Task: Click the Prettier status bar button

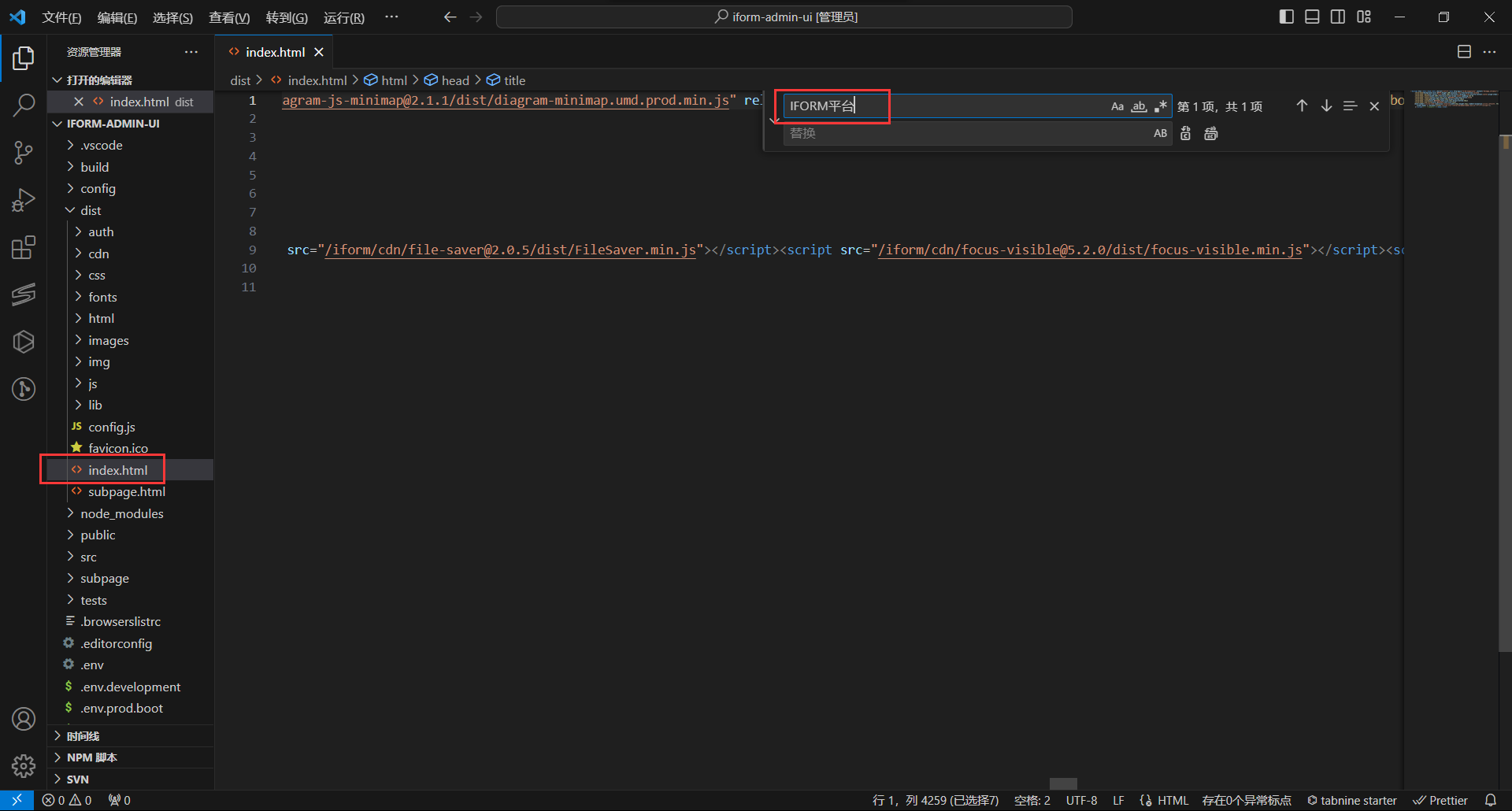Action: [x=1440, y=800]
